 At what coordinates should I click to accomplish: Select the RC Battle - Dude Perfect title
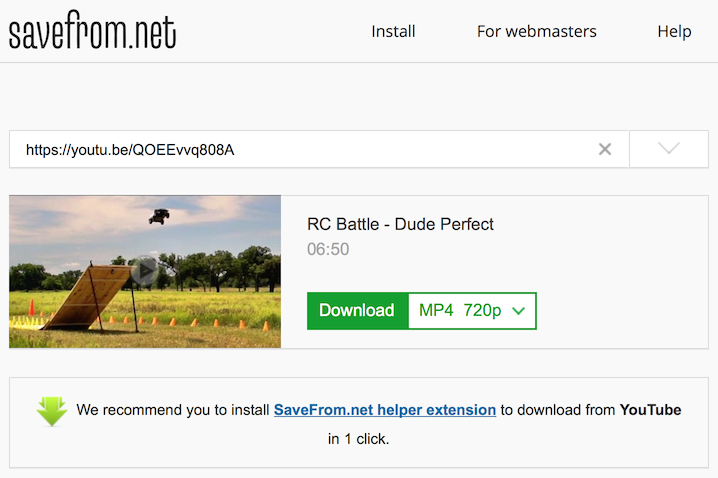pyautogui.click(x=400, y=224)
